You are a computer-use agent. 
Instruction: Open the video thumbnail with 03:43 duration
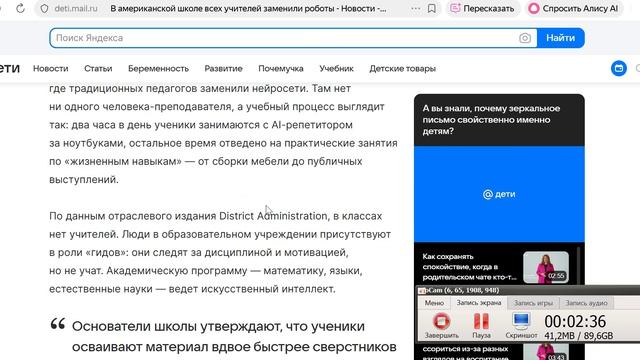(x=546, y=352)
